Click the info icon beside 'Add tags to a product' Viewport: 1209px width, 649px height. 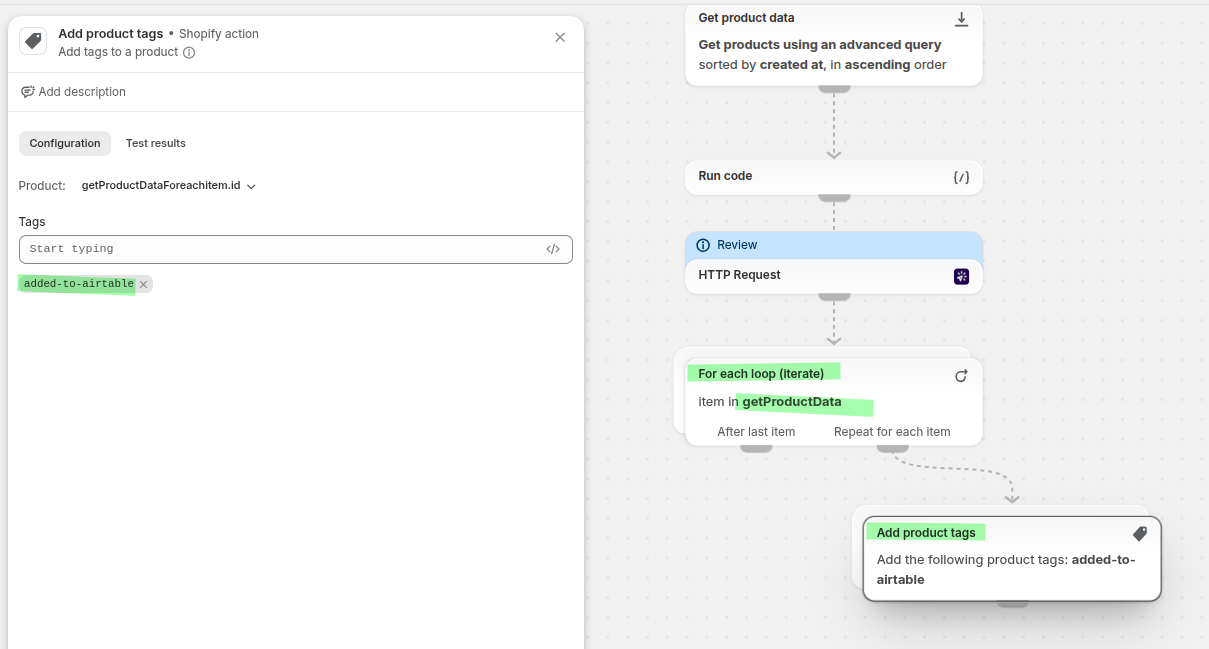point(189,53)
